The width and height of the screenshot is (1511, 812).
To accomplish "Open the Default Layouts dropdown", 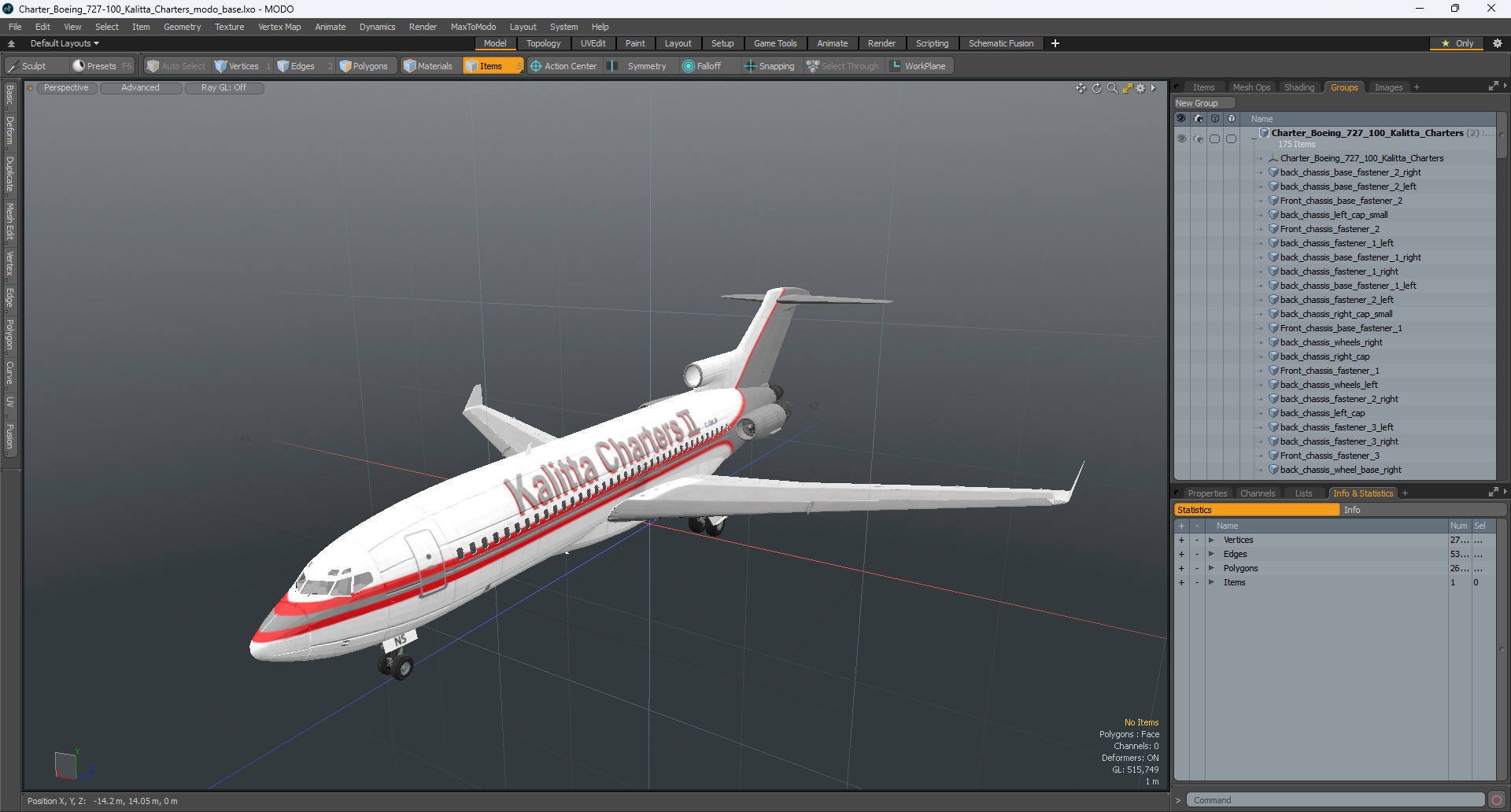I will pyautogui.click(x=65, y=43).
